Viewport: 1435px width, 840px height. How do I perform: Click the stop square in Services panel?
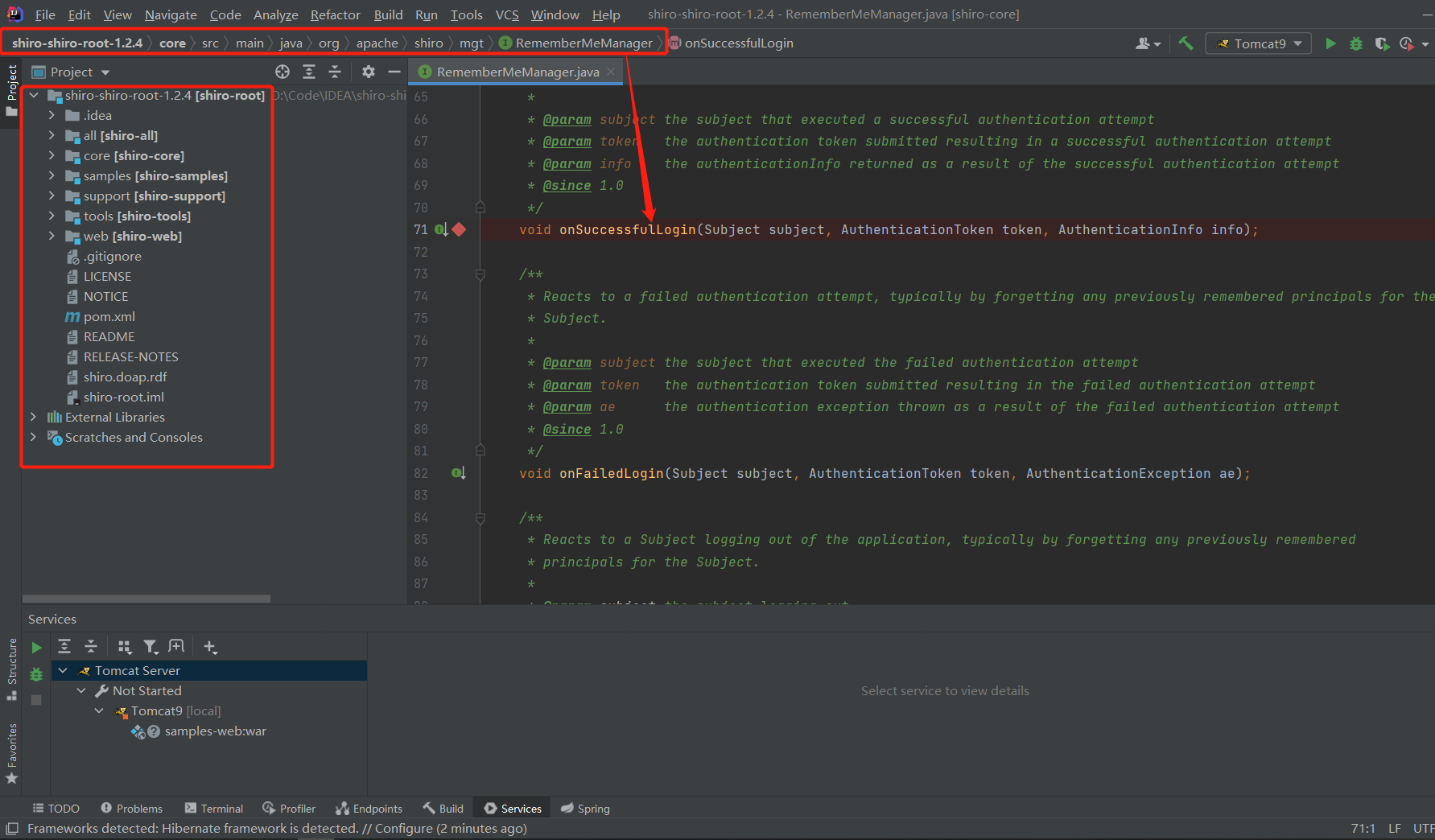[36, 700]
